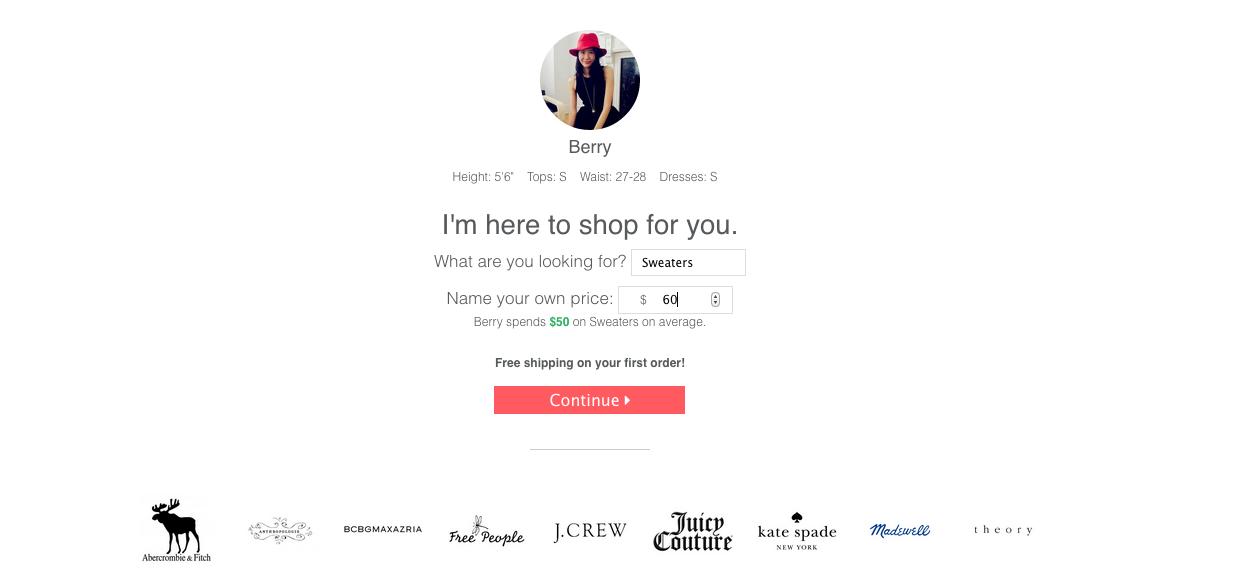The height and width of the screenshot is (583, 1249).
Task: Click Berry's profile photo
Action: pos(590,80)
